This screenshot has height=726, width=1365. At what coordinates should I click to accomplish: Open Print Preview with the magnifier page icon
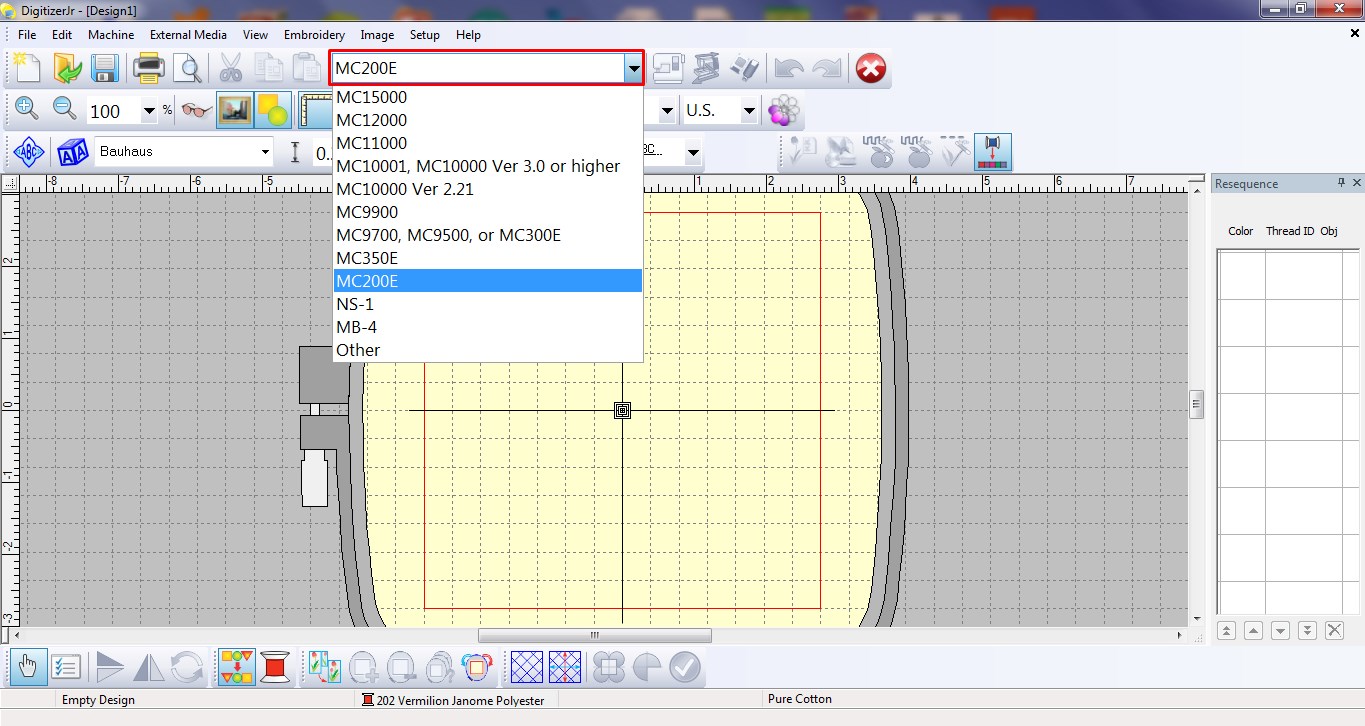tap(187, 68)
